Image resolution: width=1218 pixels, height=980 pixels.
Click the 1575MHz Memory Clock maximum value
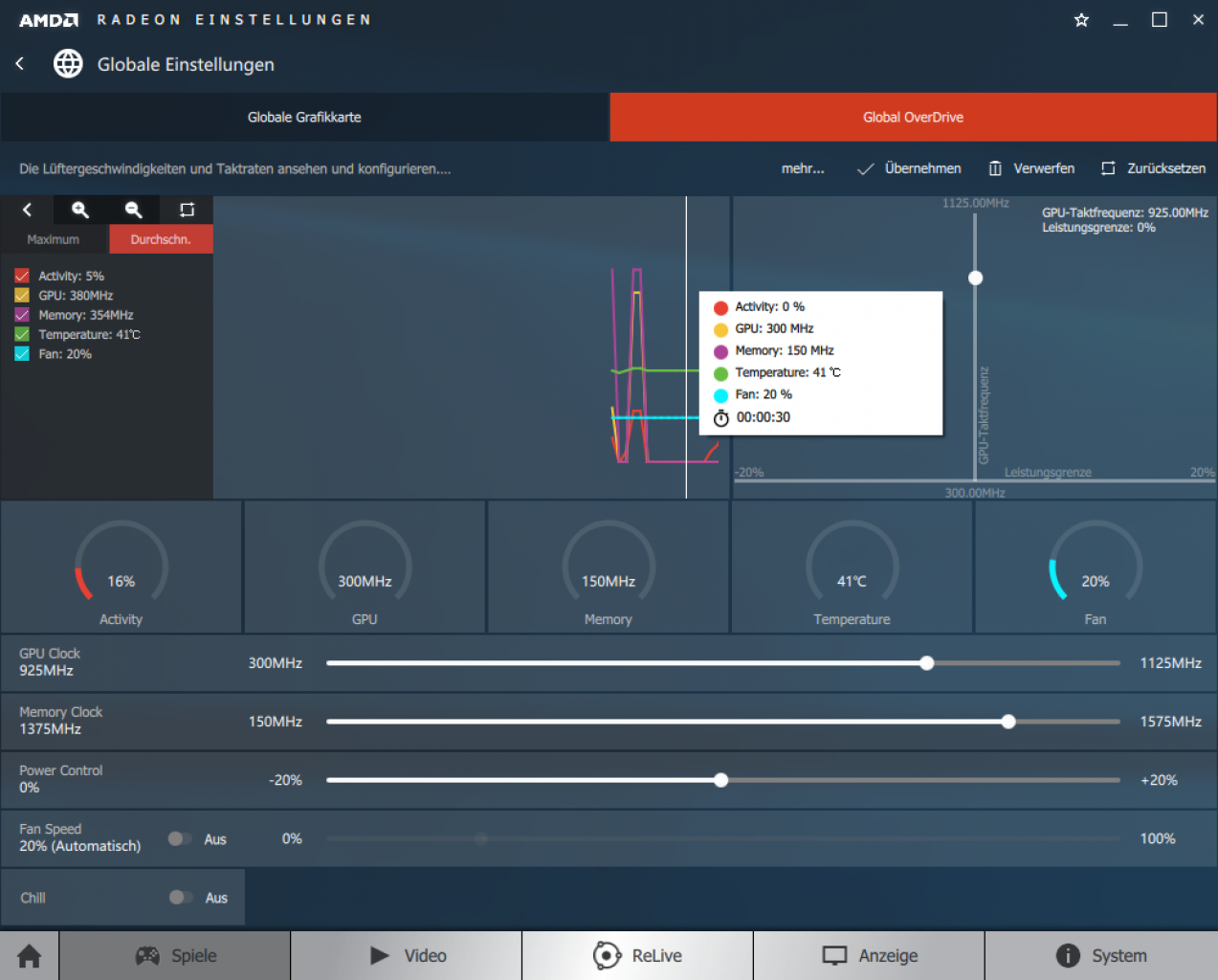(x=1170, y=722)
